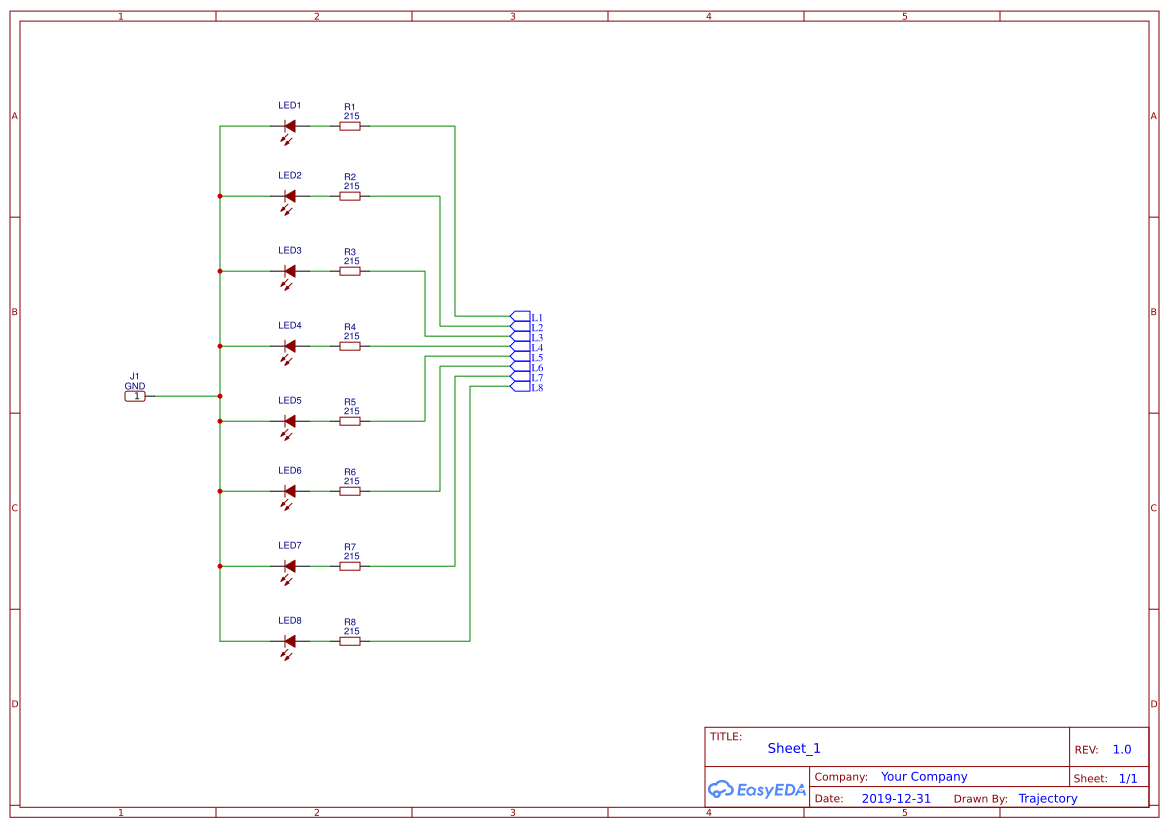Click the Your Company field
This screenshot has height=828, width=1169.
point(923,776)
